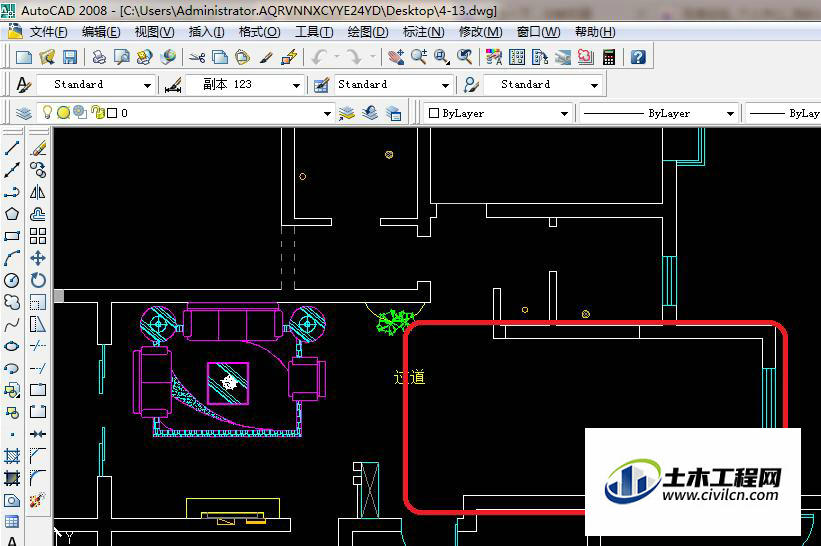This screenshot has height=546, width=821.
Task: Plot the drawing using the printer icon
Action: coord(99,57)
